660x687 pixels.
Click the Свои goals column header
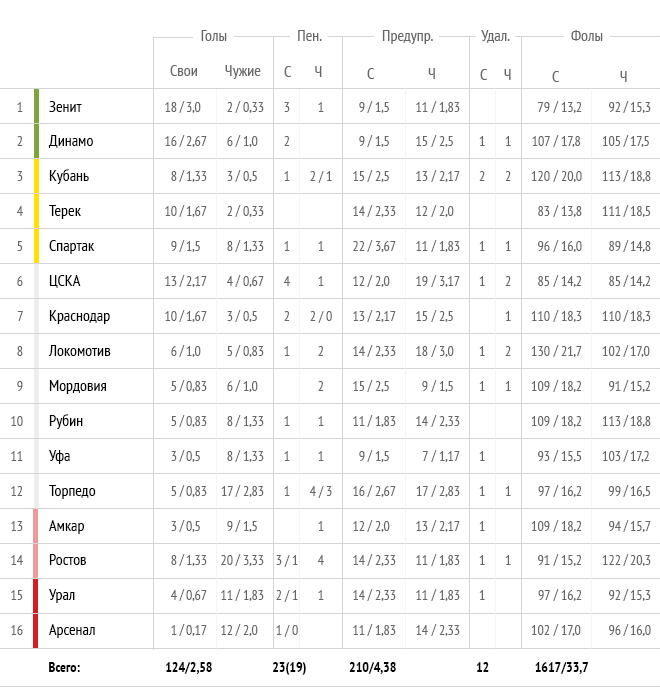(184, 71)
